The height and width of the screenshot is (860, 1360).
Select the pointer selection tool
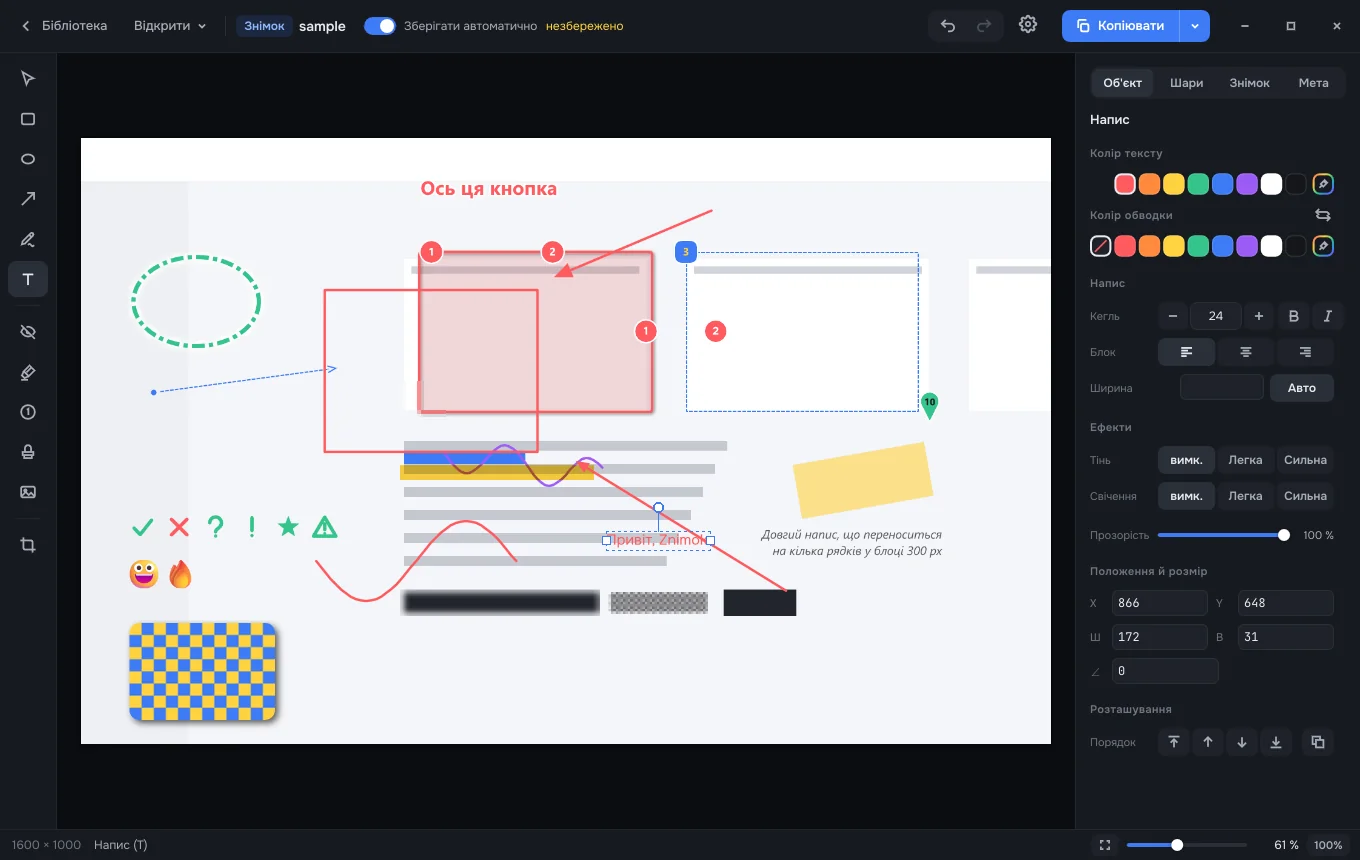click(28, 79)
